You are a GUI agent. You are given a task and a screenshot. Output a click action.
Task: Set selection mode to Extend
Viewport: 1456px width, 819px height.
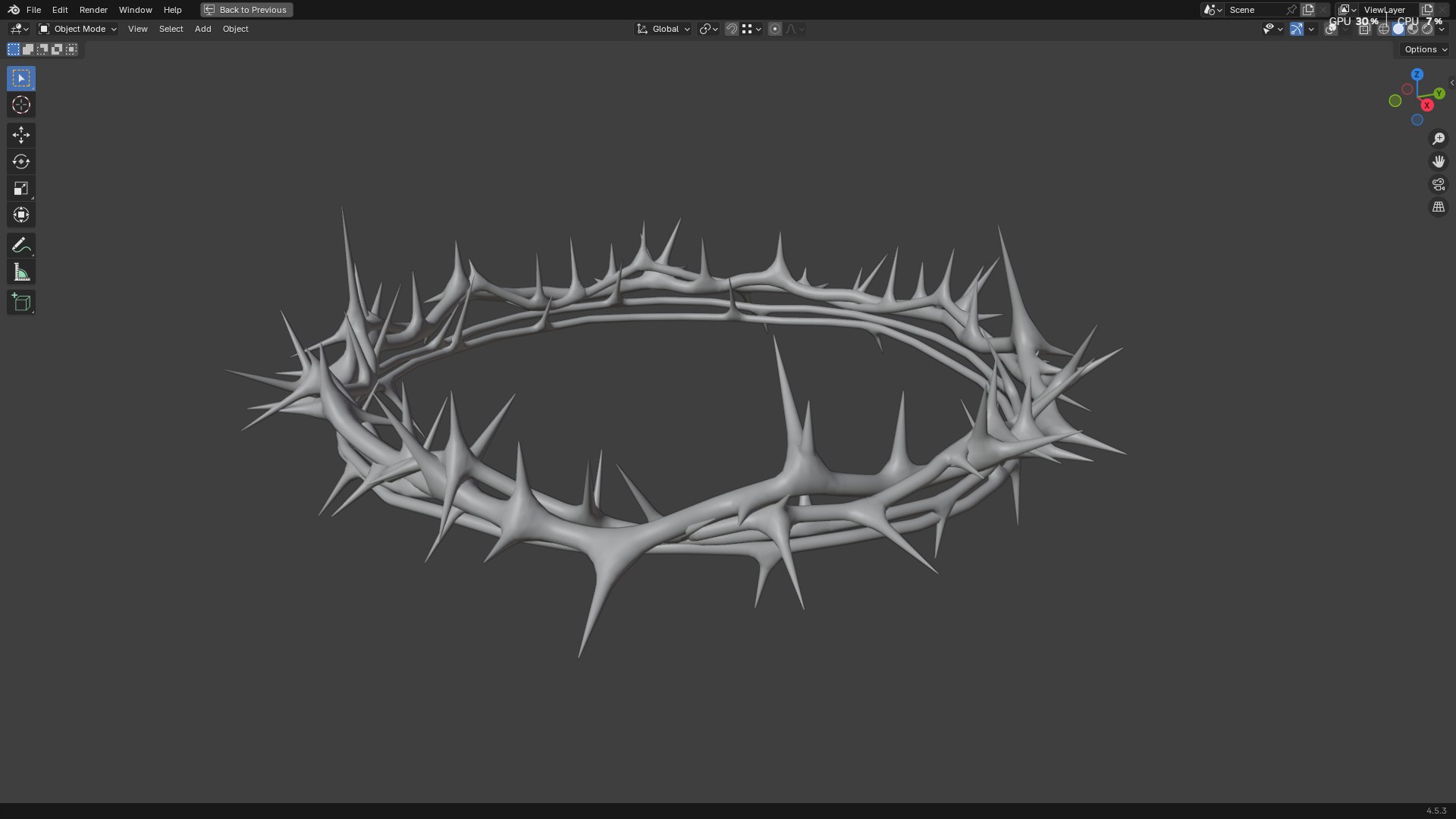28,49
